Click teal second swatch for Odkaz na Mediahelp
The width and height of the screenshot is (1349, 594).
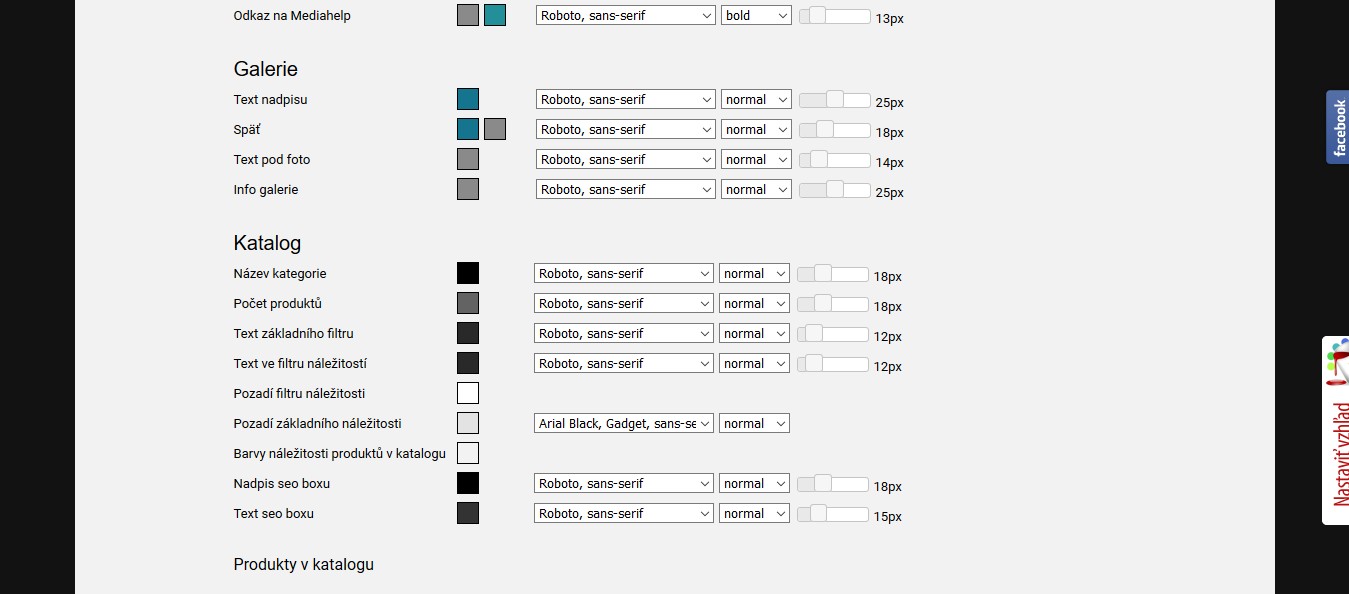[x=495, y=15]
